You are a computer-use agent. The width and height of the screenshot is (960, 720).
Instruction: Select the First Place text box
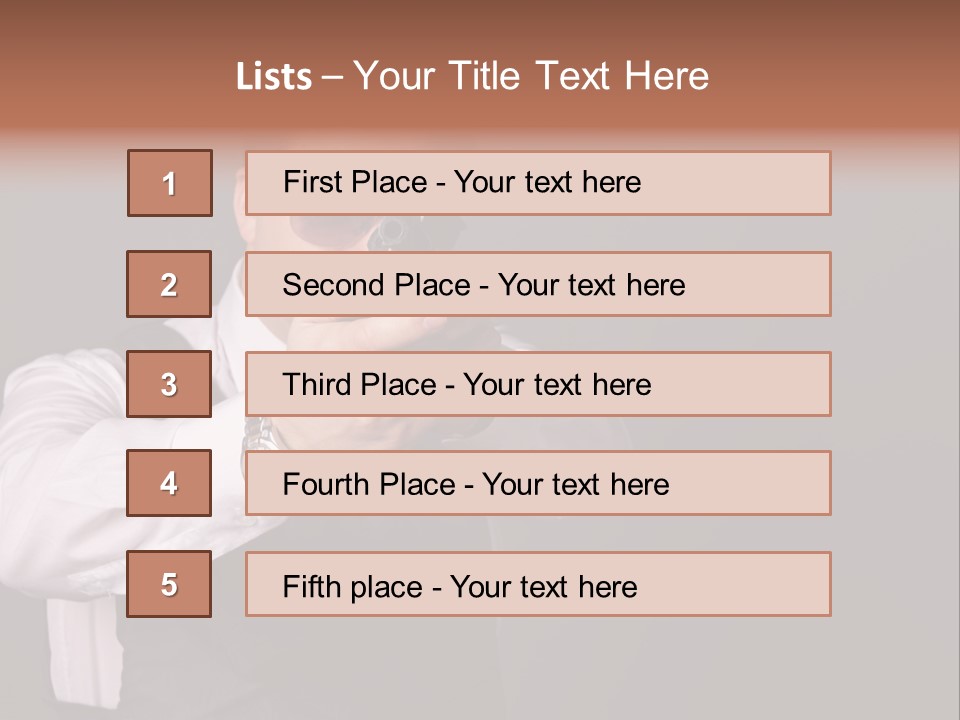point(538,183)
